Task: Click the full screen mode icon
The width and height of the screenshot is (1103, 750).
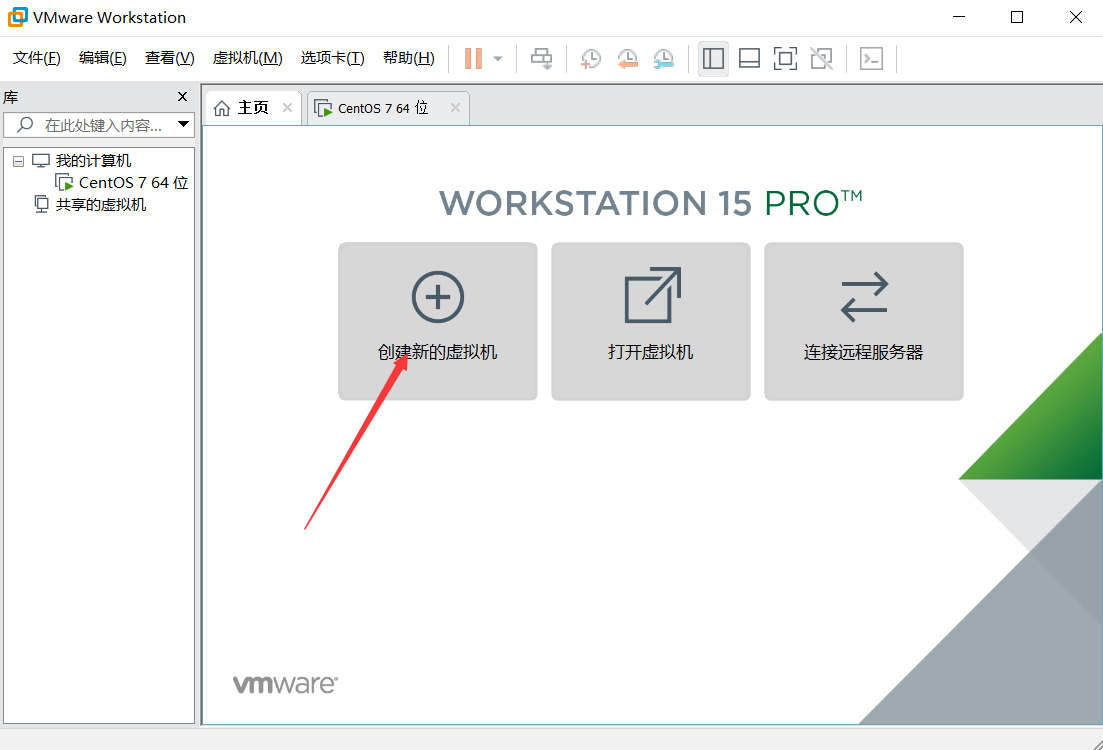Action: (785, 58)
